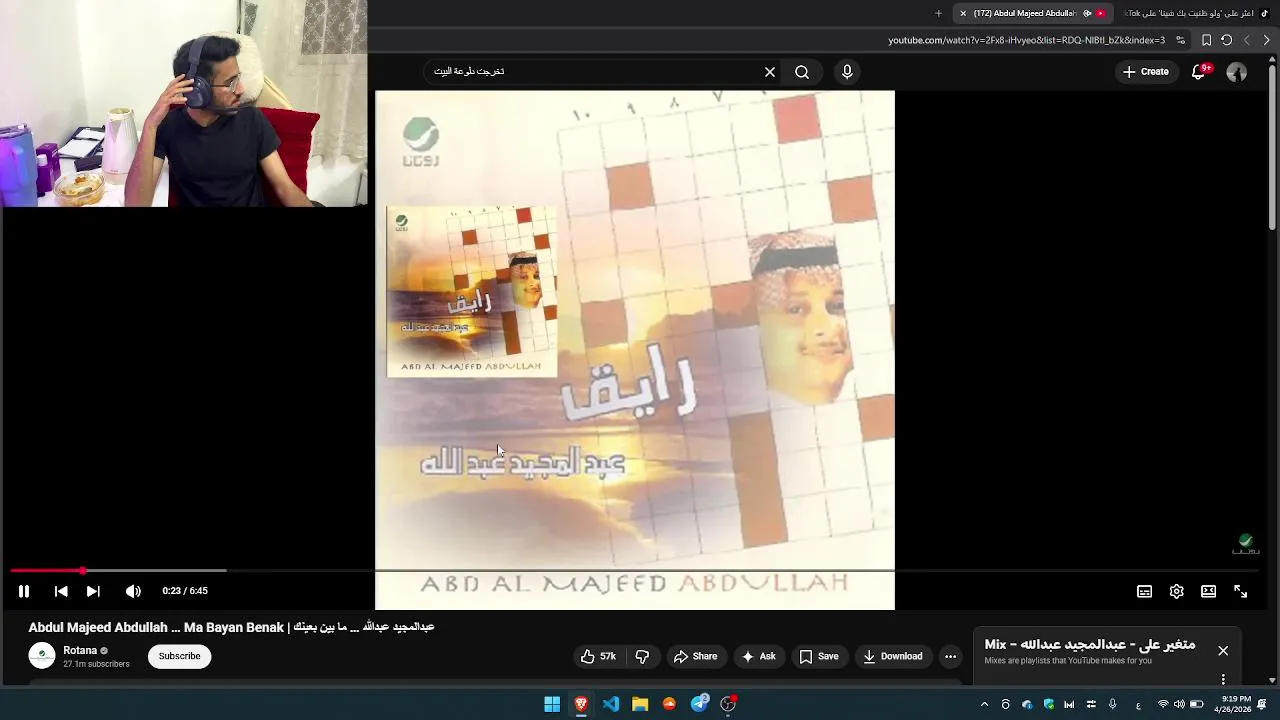Open Mix playlist options menu
The height and width of the screenshot is (720, 1280).
coord(1223,680)
